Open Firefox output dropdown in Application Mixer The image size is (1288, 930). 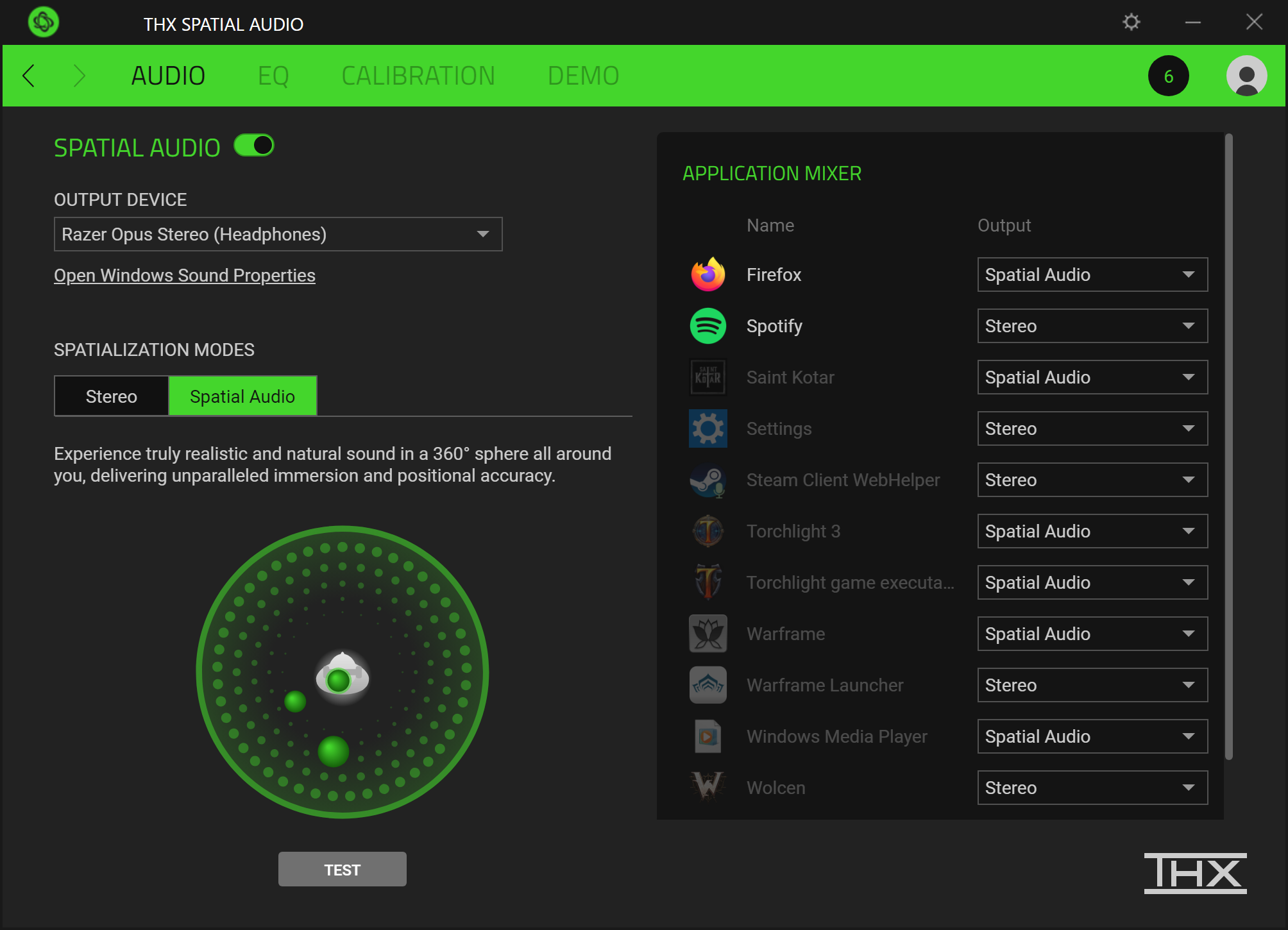[1092, 275]
